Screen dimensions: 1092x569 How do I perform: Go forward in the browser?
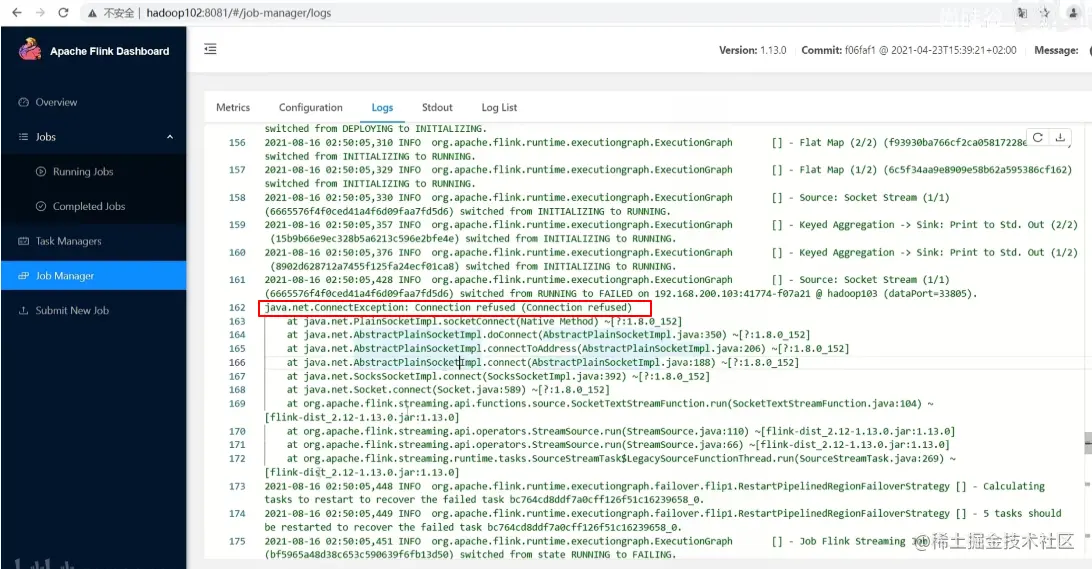(x=40, y=13)
